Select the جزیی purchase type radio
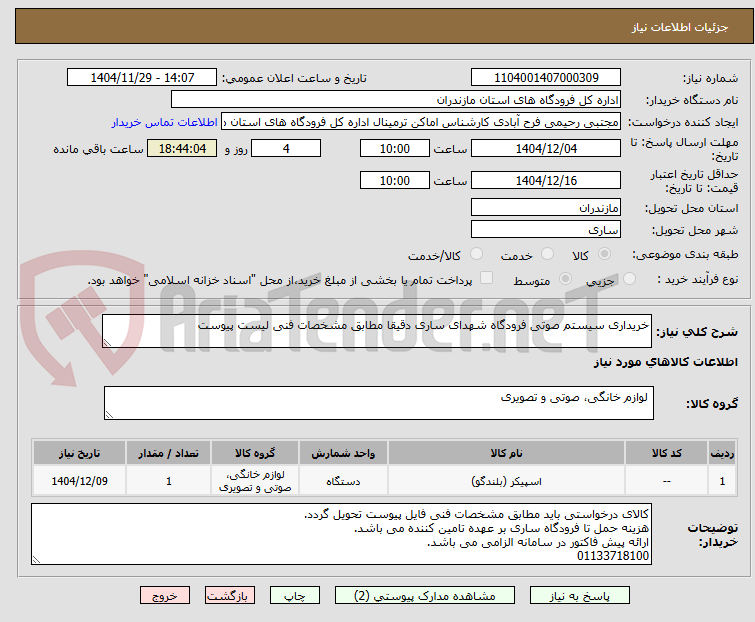The image size is (755, 622). [x=629, y=279]
